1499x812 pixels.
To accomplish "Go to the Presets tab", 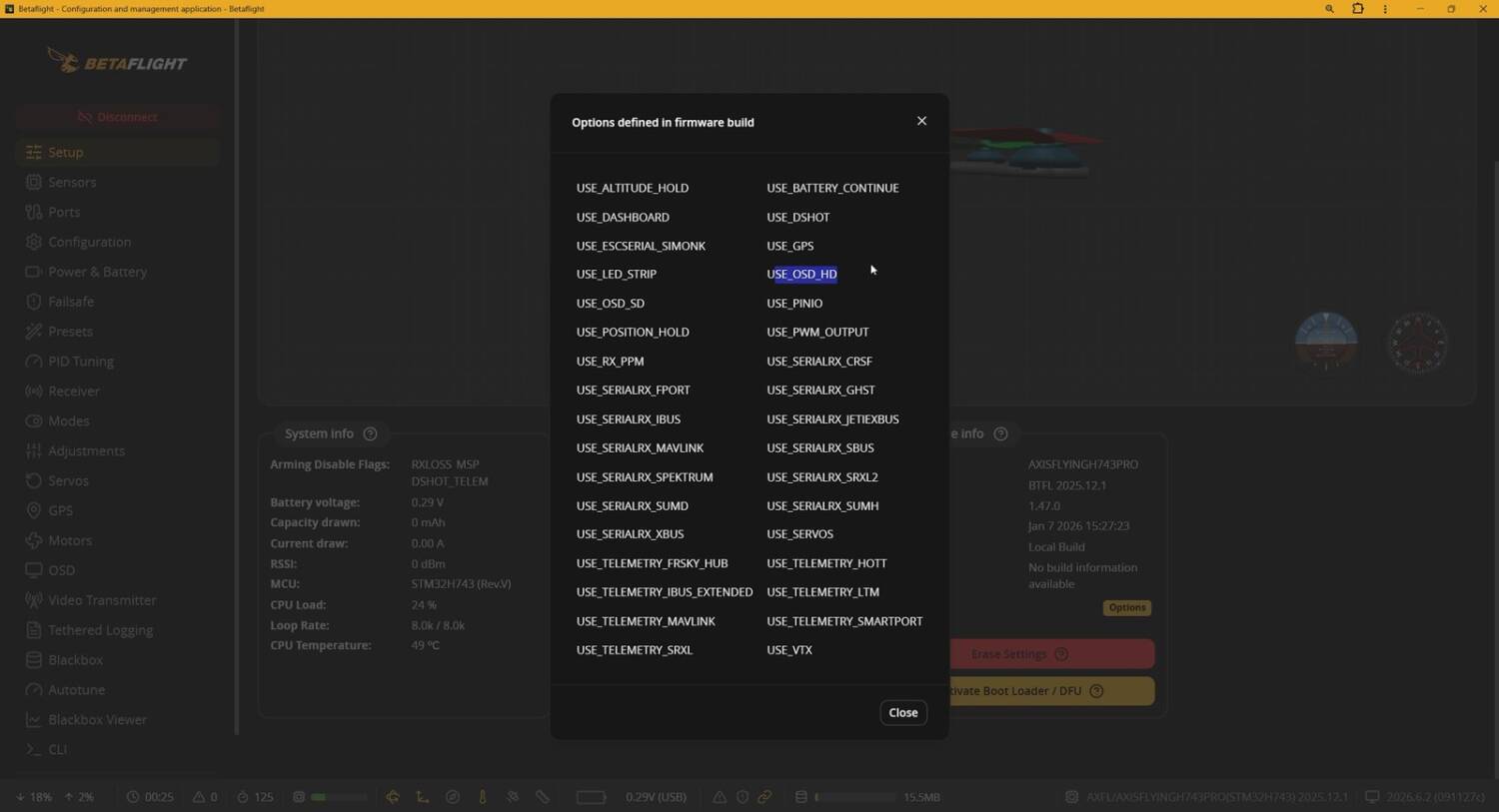I will click(x=118, y=332).
